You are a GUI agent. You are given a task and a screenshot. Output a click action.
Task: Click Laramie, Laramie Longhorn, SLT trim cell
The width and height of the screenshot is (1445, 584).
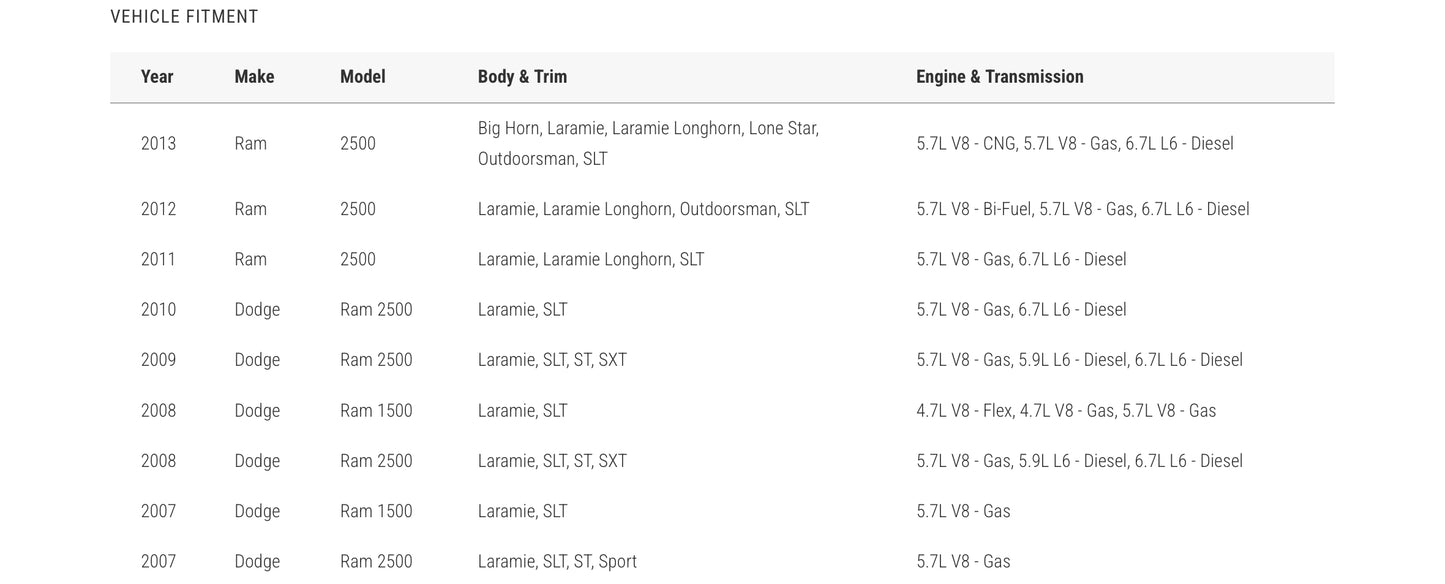coord(591,260)
